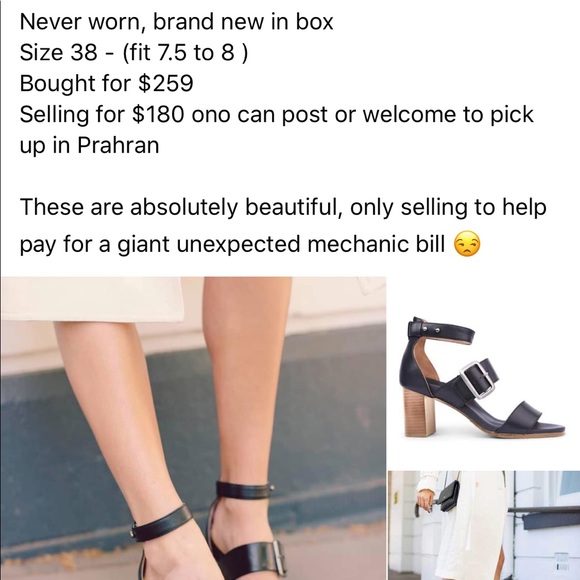
Task: Click the right ankle strap in large photo
Action: (245, 489)
